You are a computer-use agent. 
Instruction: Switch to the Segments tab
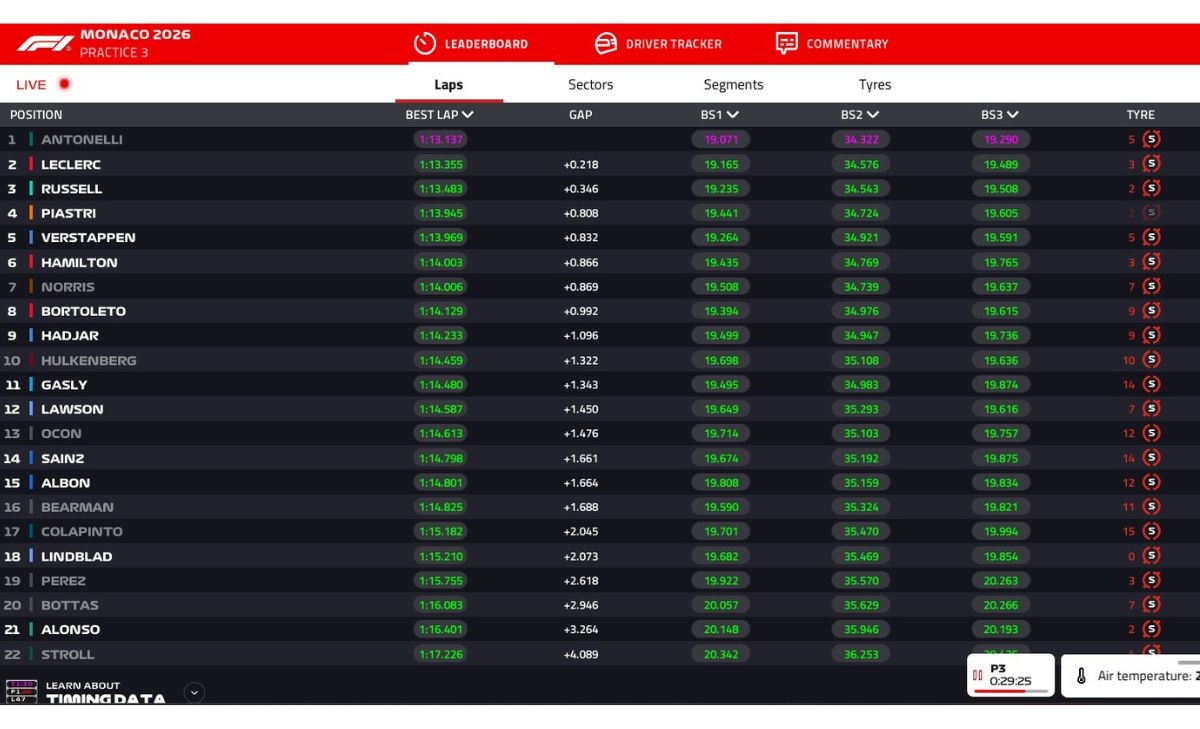click(x=733, y=85)
